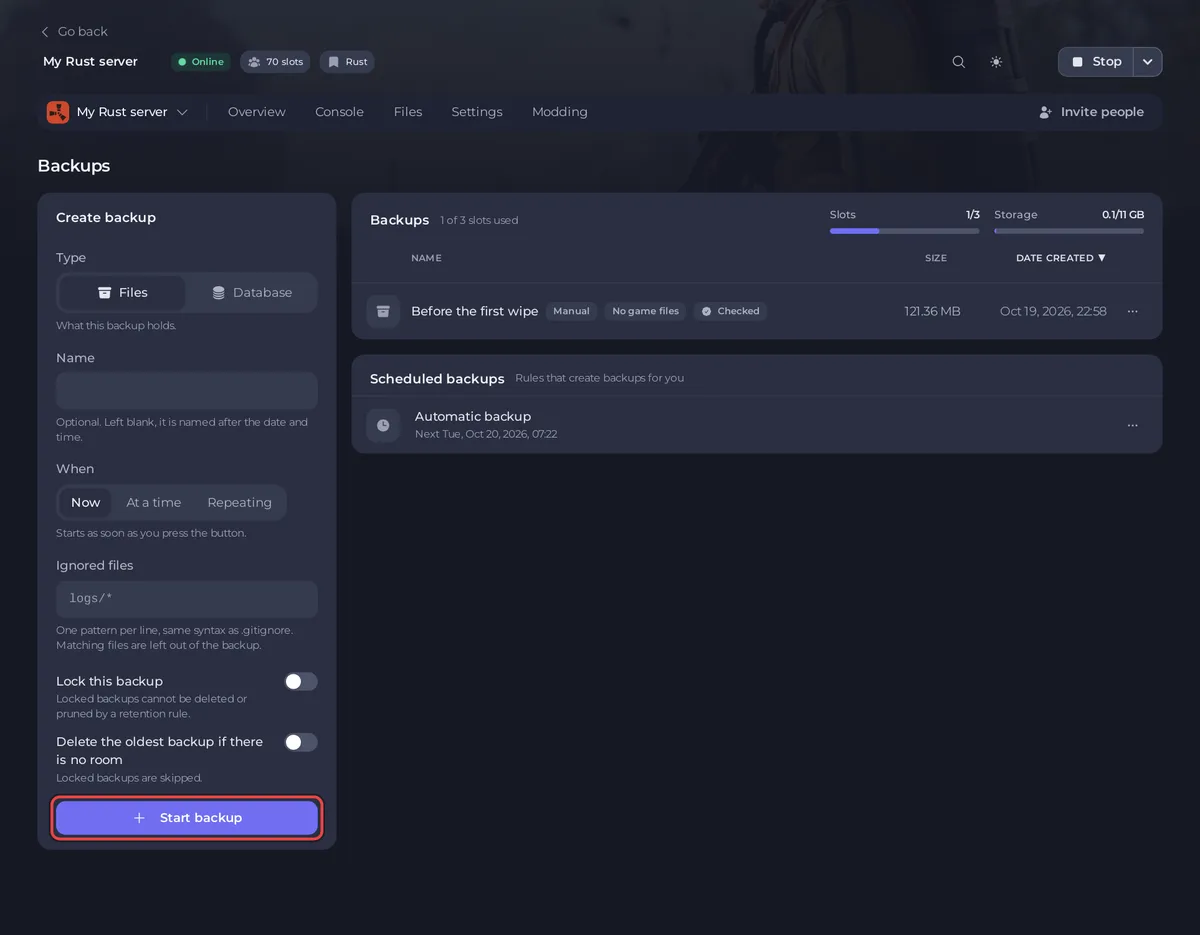Open the Overview tab
The height and width of the screenshot is (935, 1200).
coord(257,112)
